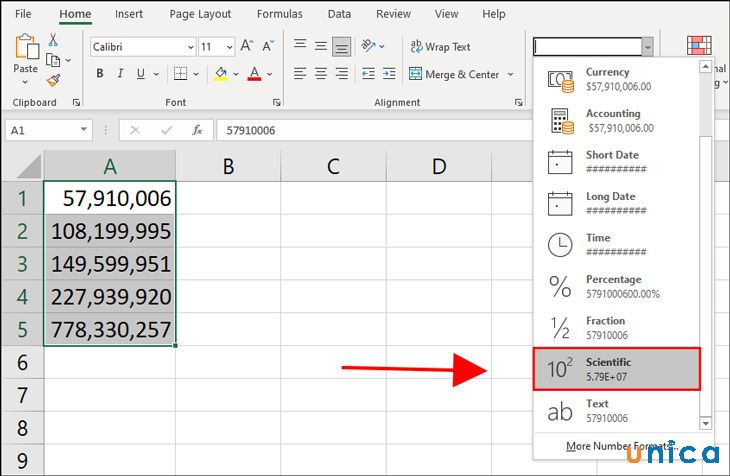Expand the Paste options arrow
This screenshot has height=476, width=730.
coord(25,82)
